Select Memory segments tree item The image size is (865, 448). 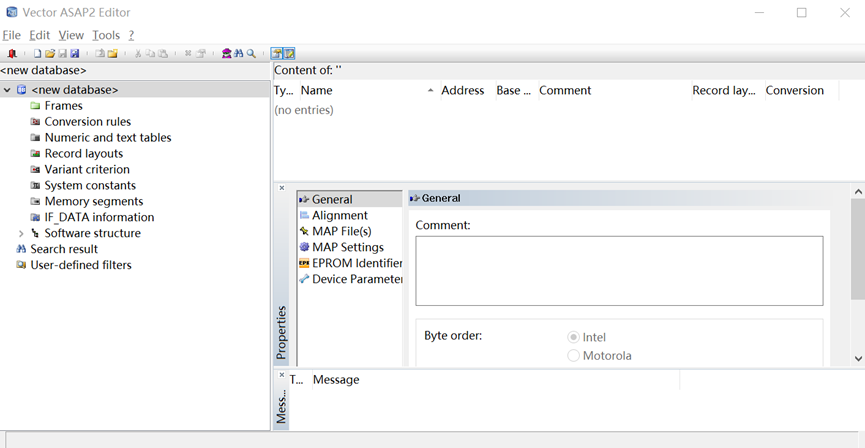click(94, 202)
